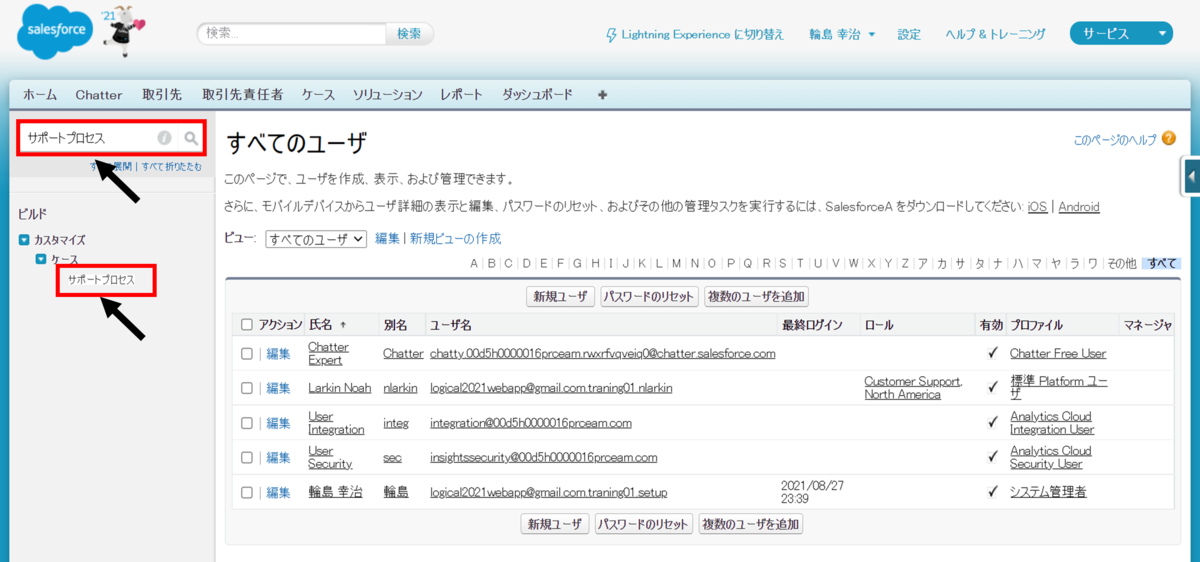Viewport: 1200px width, 562px height.
Task: Check the box for User Security row
Action: (x=247, y=457)
